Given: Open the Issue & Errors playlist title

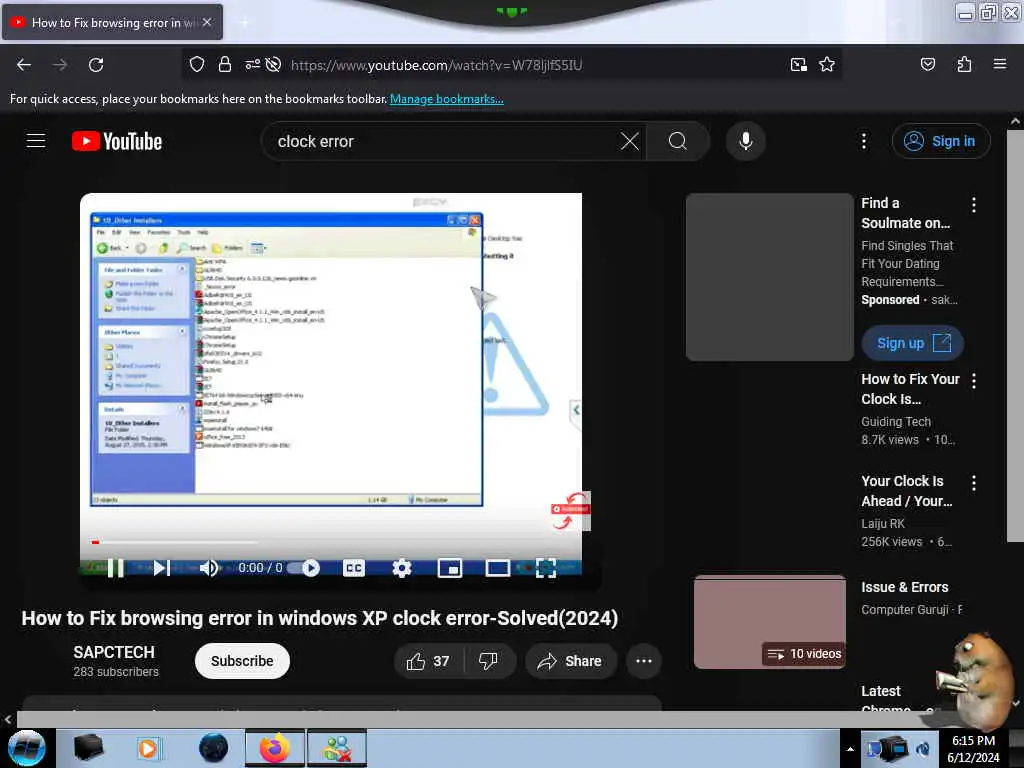Looking at the screenshot, I should tap(904, 587).
